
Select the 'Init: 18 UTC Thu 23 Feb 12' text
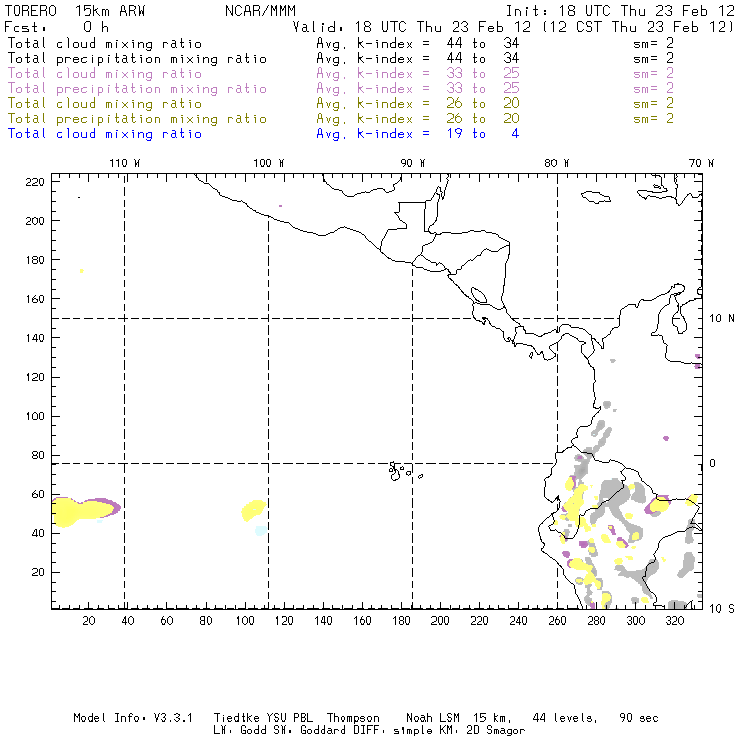(x=620, y=11)
